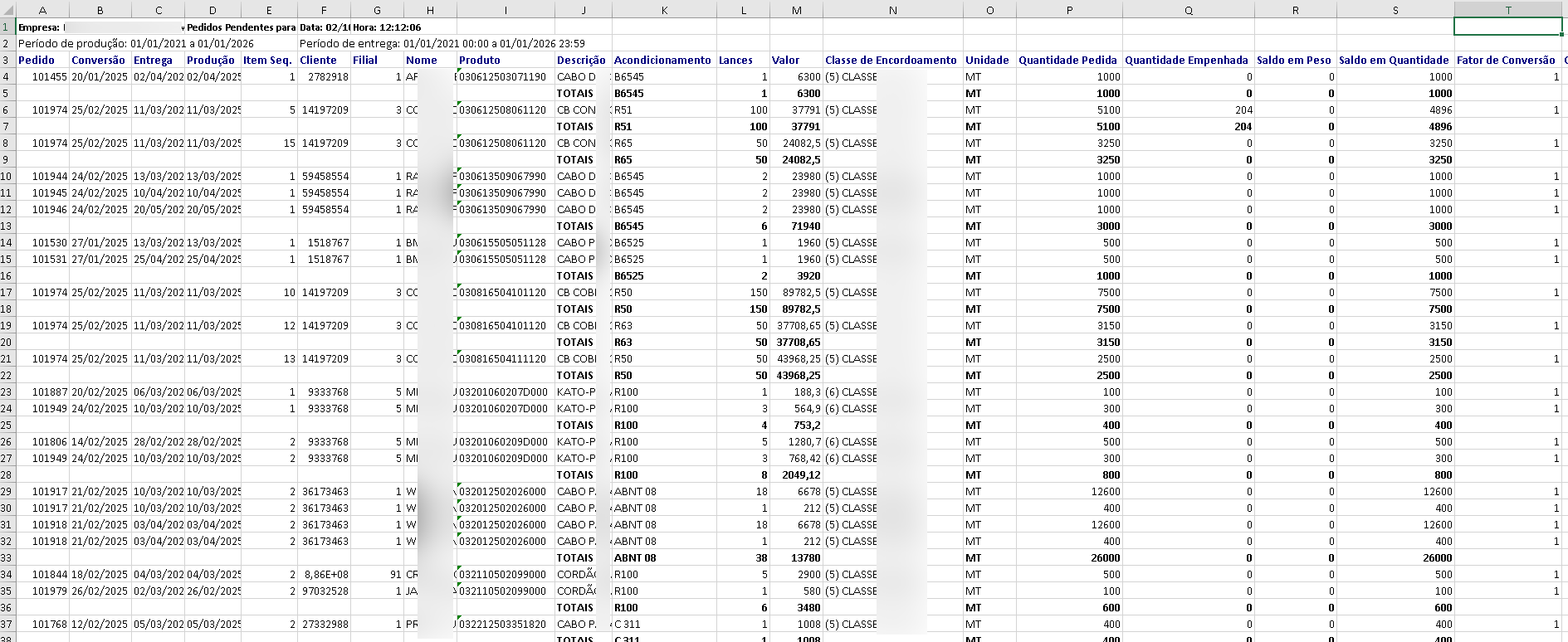Select the client cell showing 8,86E+08

324,574
